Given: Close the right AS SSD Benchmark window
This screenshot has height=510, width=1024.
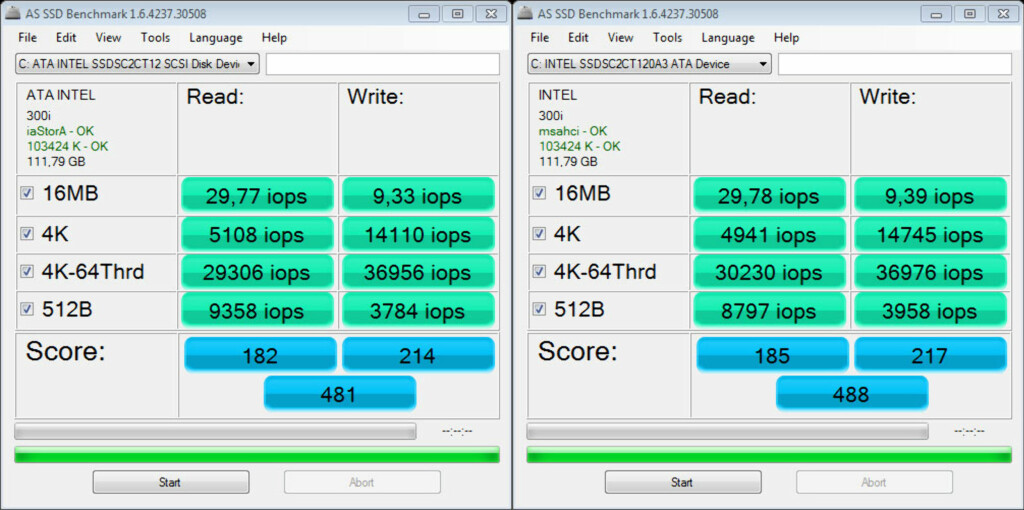Looking at the screenshot, I should point(1004,13).
